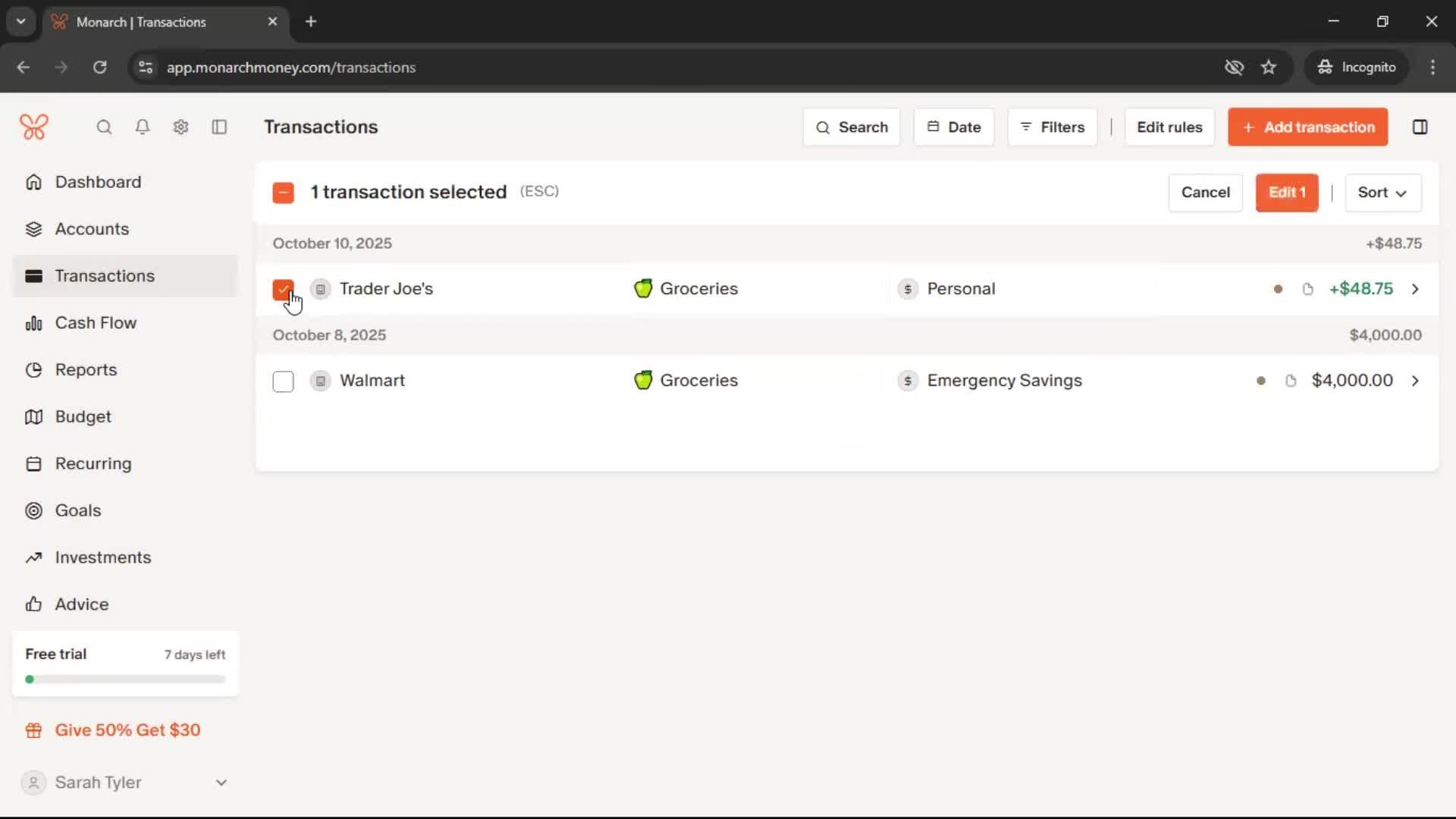Image resolution: width=1456 pixels, height=819 pixels.
Task: Go to Cash Flow in sidebar
Action: click(96, 323)
